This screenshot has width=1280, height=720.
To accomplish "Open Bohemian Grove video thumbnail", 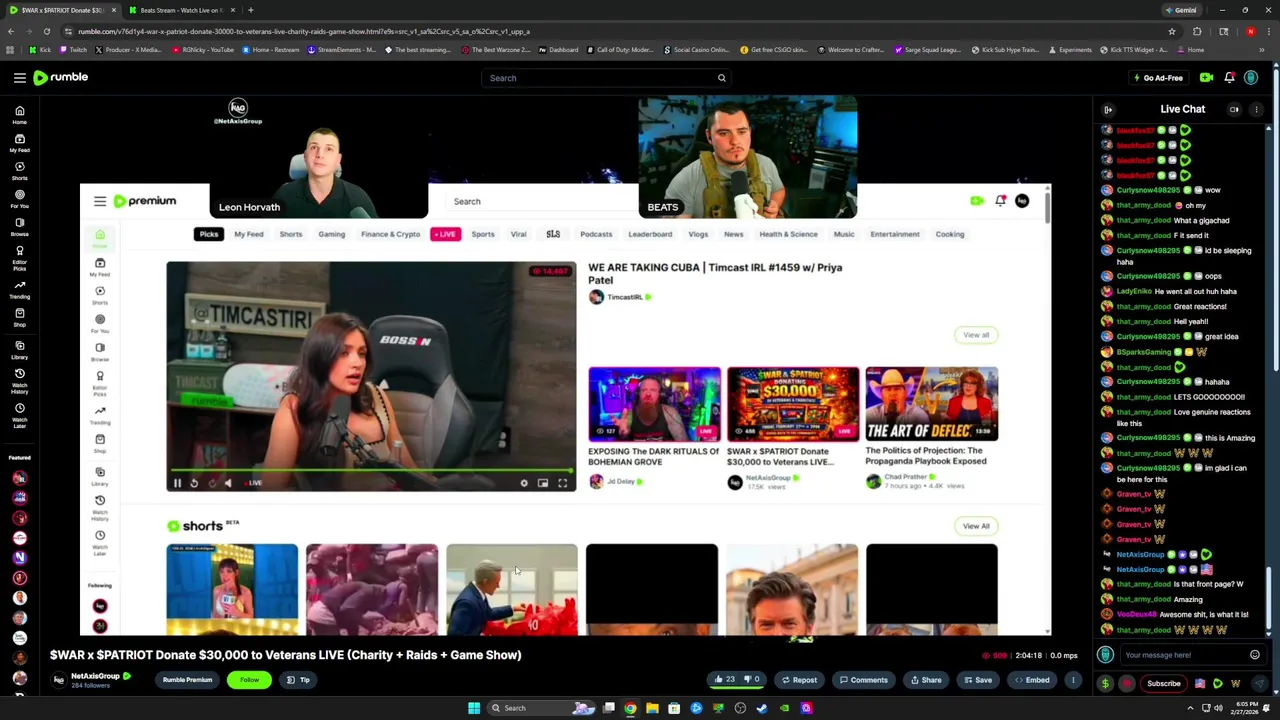I will click(x=654, y=404).
